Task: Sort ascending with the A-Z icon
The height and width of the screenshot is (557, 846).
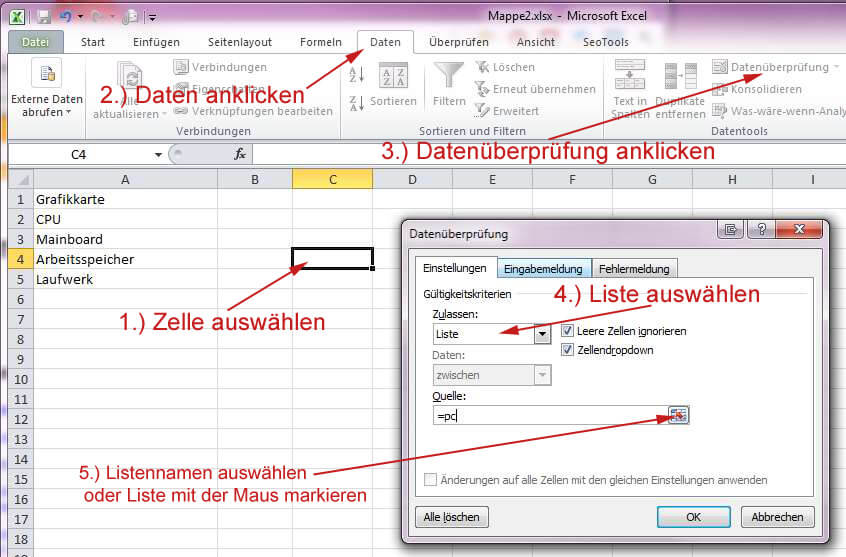Action: (x=357, y=74)
